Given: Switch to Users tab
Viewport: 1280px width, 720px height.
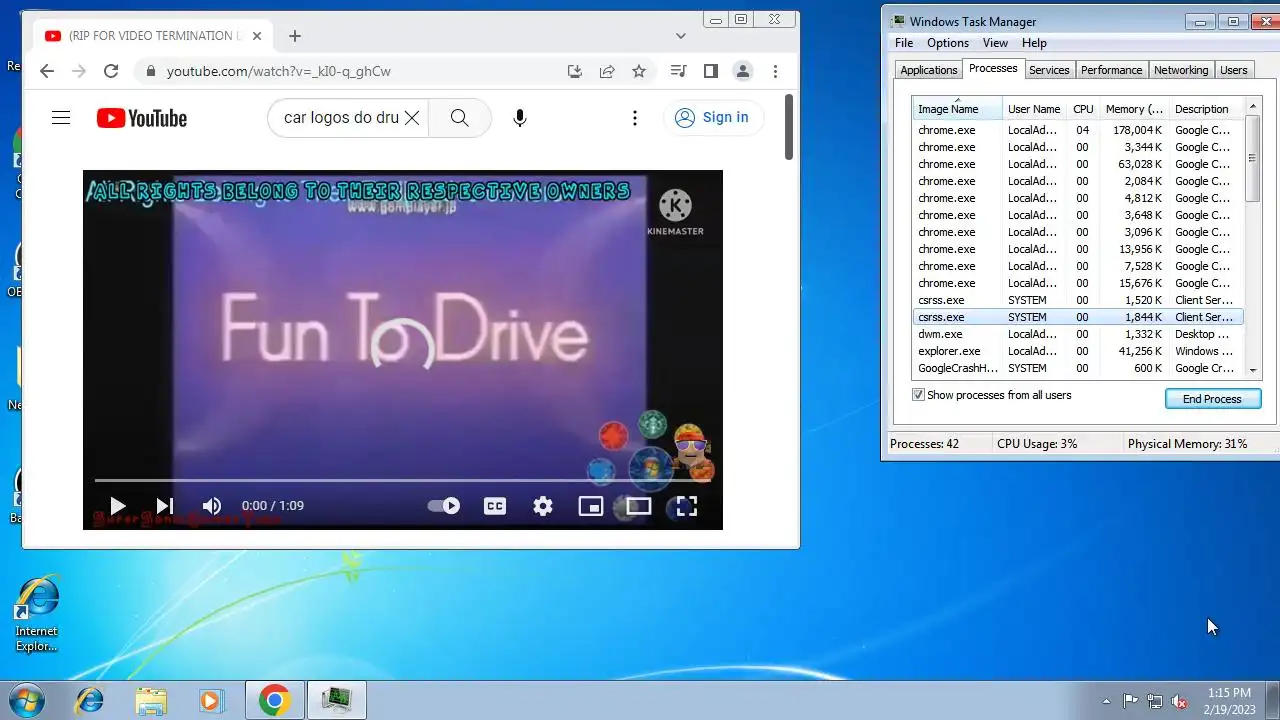Looking at the screenshot, I should tap(1234, 70).
